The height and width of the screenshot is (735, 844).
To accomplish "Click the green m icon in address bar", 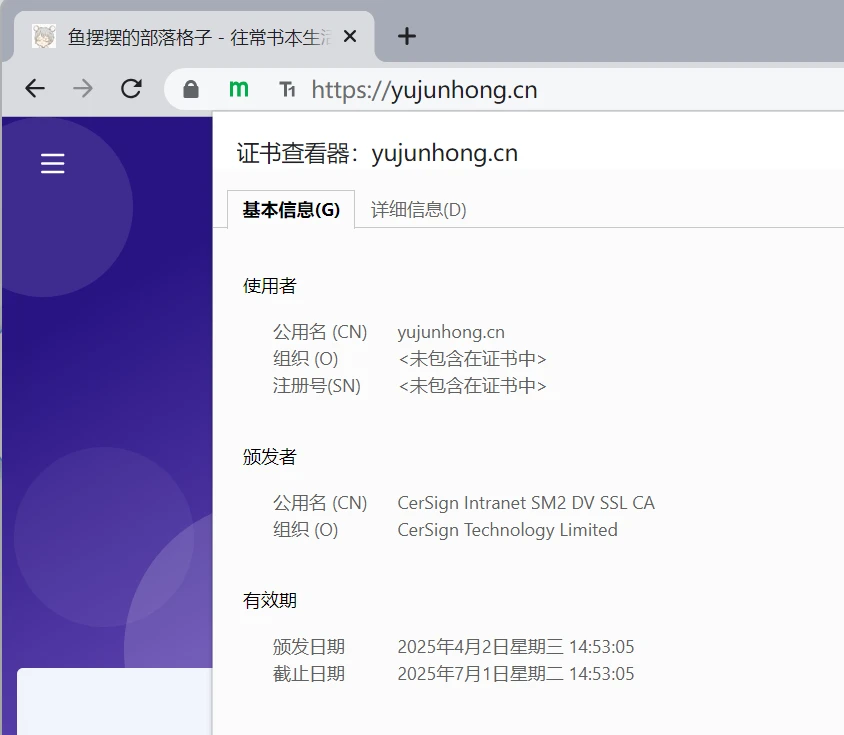I will tap(238, 89).
